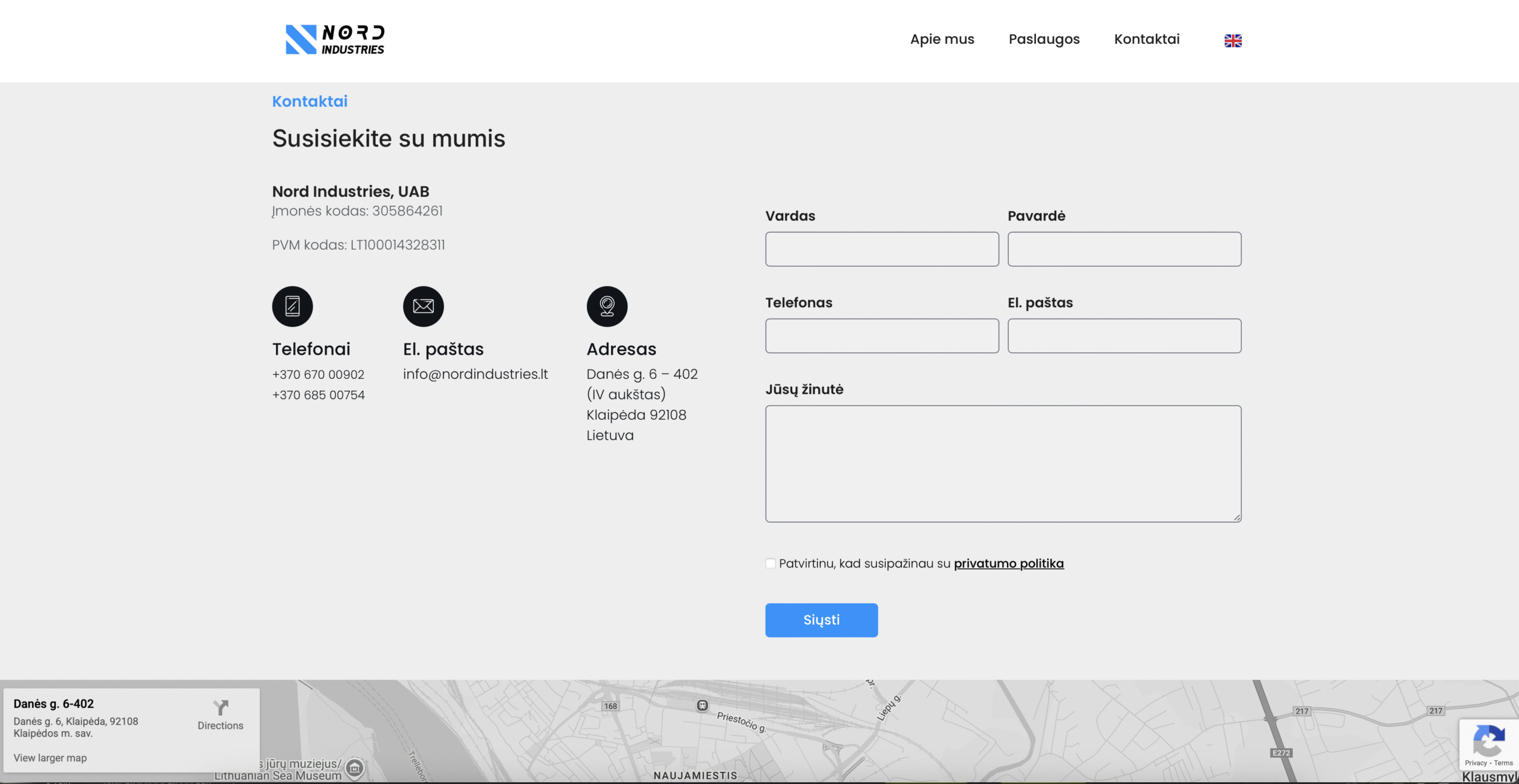Image resolution: width=1519 pixels, height=784 pixels.
Task: Click inside the Jūsų žinutė textarea
Action: [1003, 464]
